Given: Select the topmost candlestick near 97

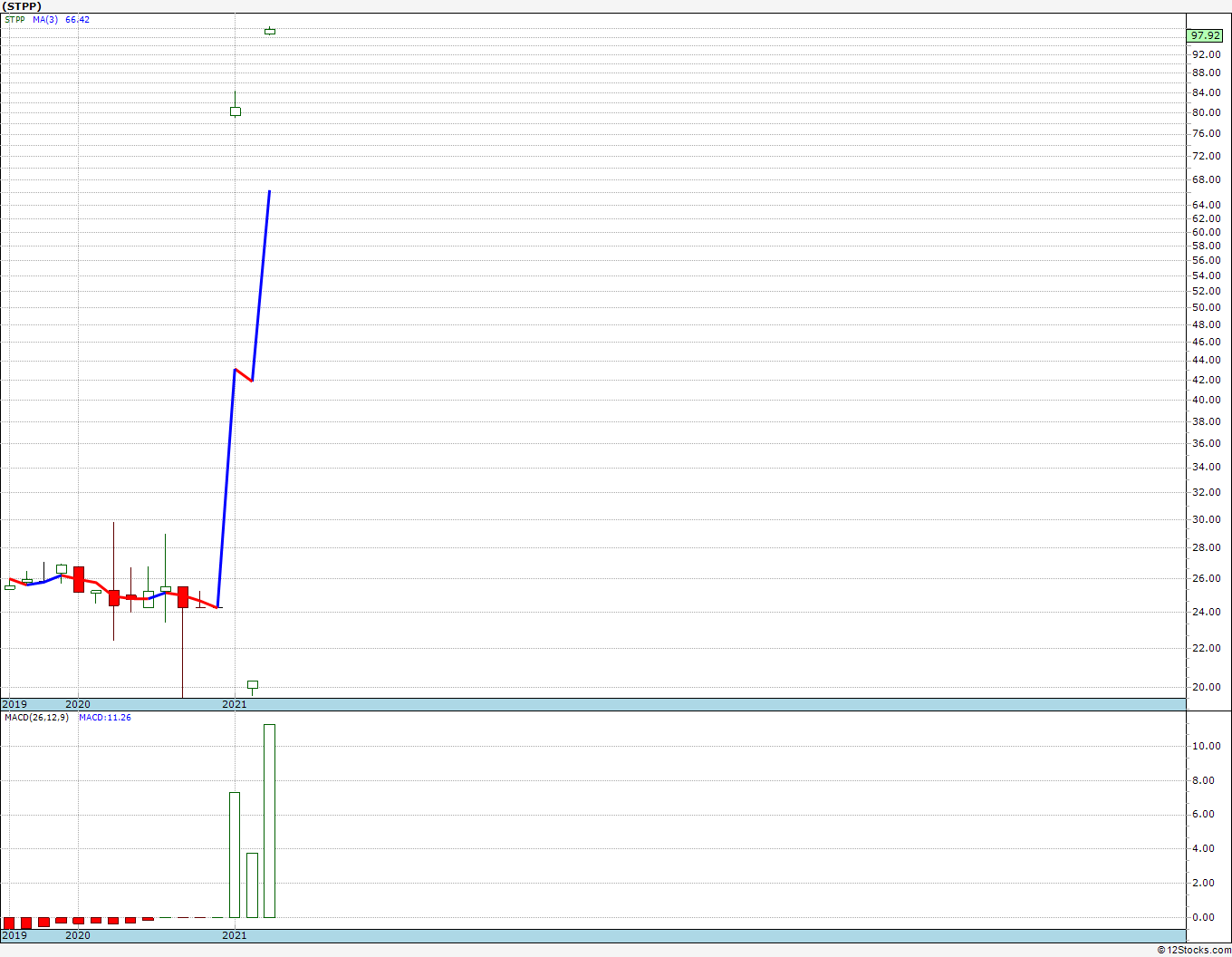Looking at the screenshot, I should 270,31.
